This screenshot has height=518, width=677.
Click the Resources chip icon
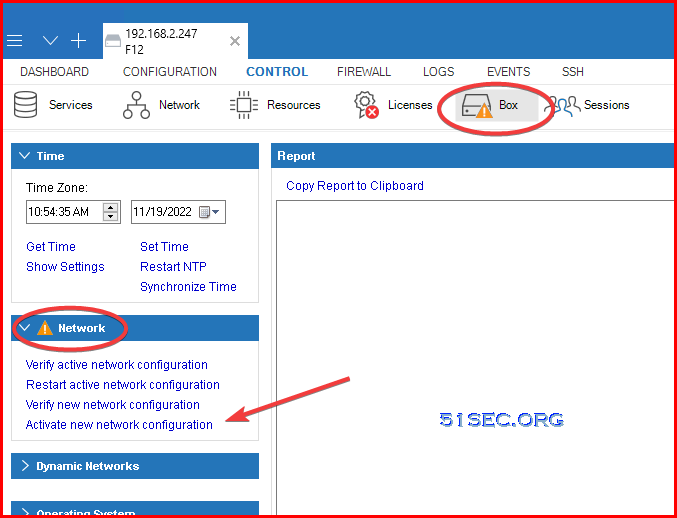(244, 105)
